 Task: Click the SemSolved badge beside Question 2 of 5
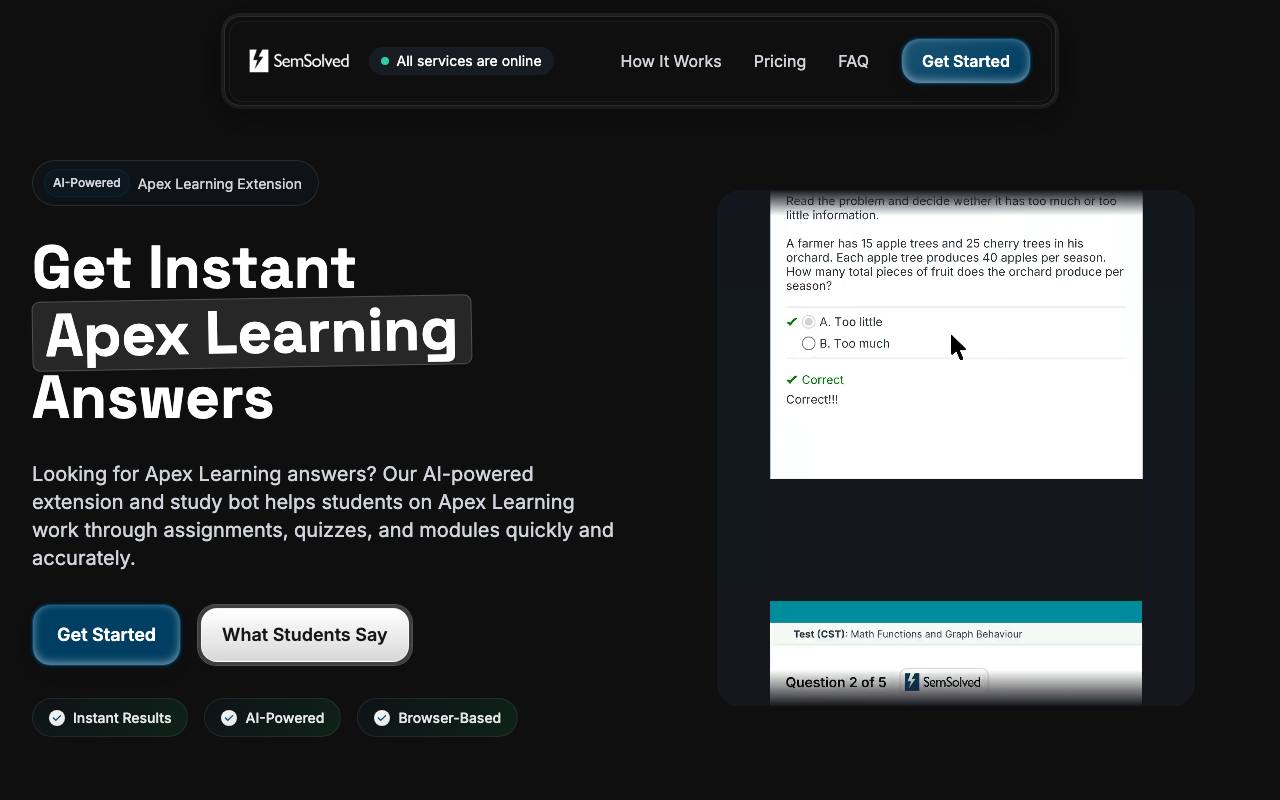(943, 682)
